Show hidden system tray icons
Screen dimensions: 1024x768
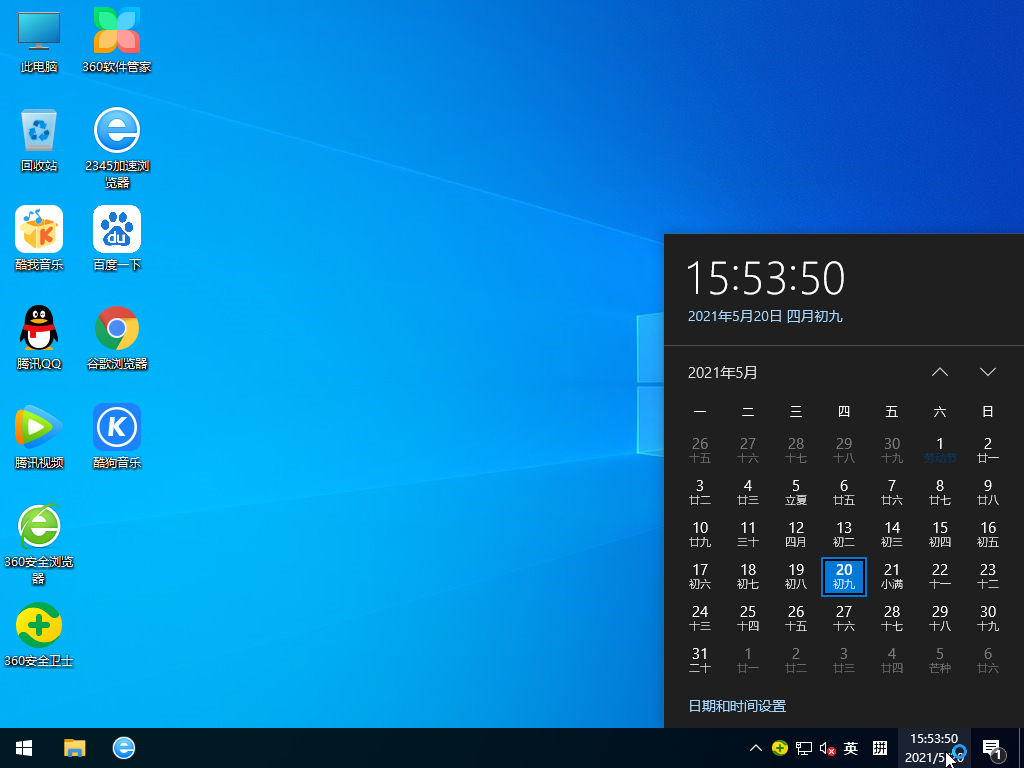coord(756,748)
